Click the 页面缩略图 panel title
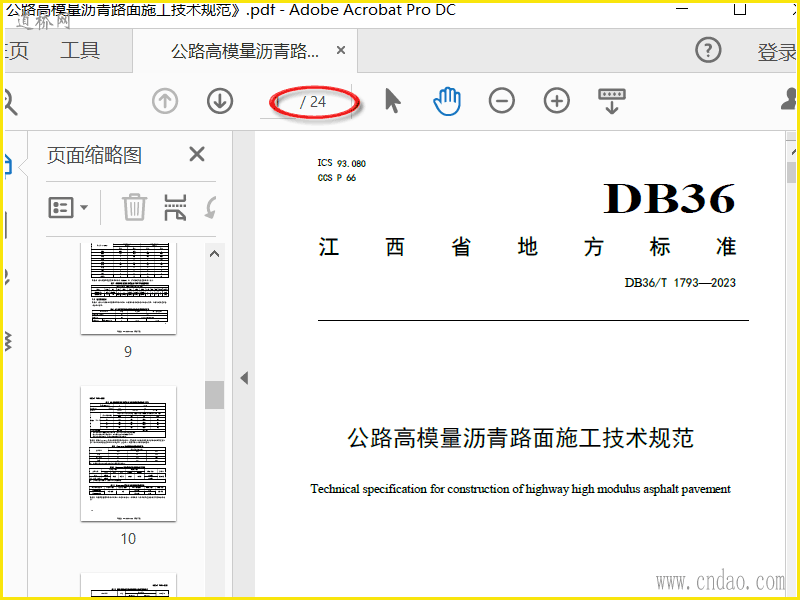 (x=94, y=155)
